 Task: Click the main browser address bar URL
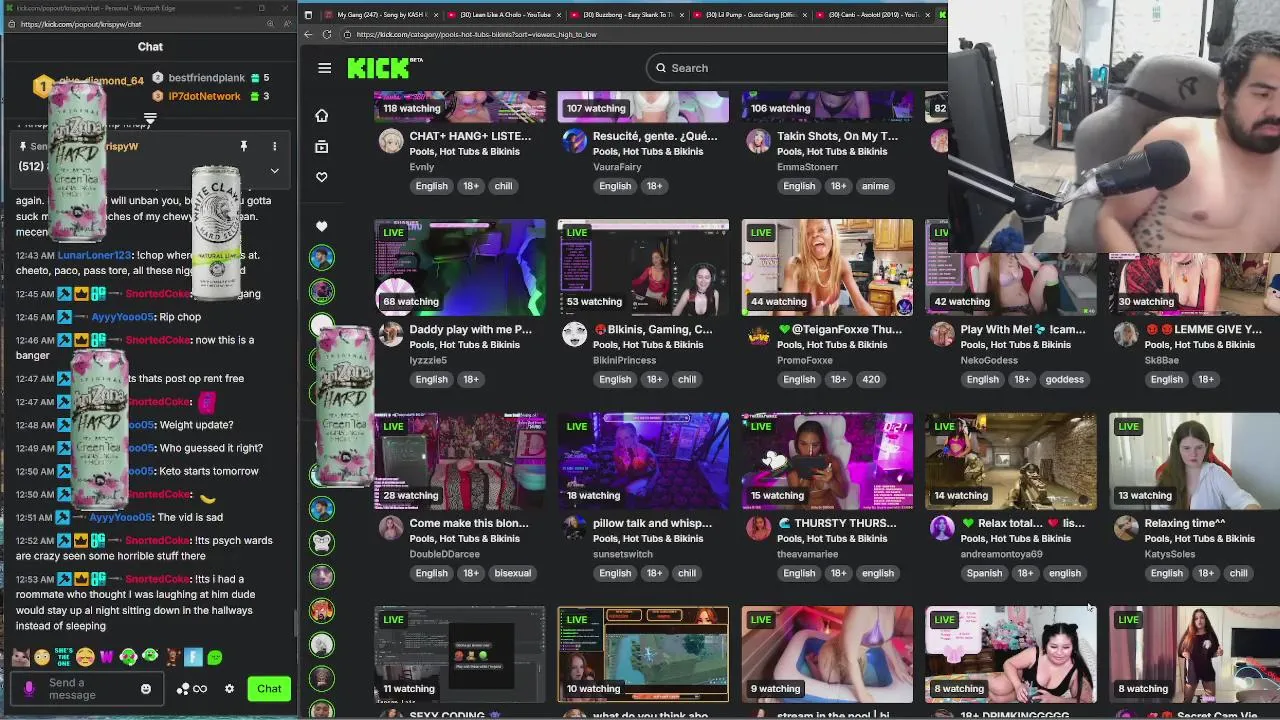[476, 34]
